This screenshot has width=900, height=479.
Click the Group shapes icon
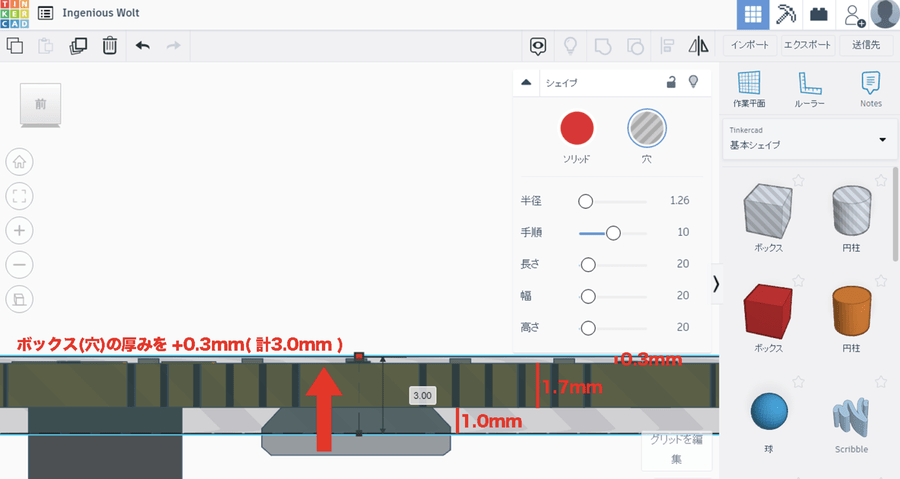point(603,46)
